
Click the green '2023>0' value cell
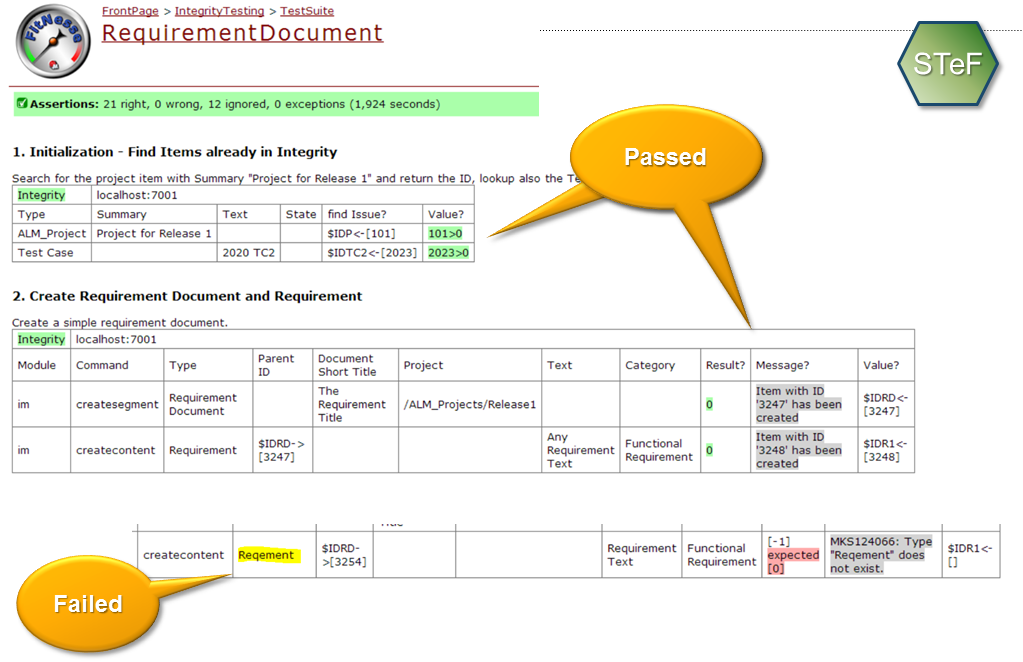pos(449,252)
